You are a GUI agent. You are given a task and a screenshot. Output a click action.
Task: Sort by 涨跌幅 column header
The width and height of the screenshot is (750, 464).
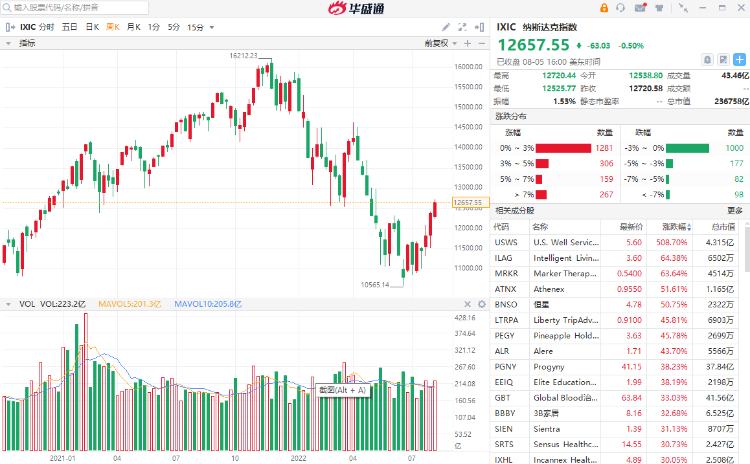677,226
